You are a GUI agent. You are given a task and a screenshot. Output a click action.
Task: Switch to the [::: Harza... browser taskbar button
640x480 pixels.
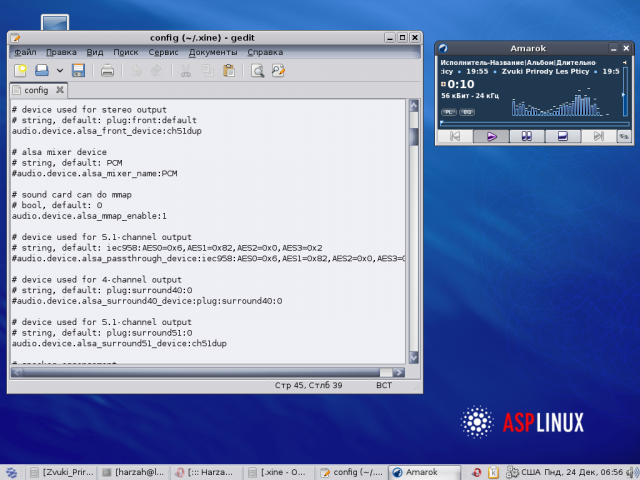[x=206, y=472]
